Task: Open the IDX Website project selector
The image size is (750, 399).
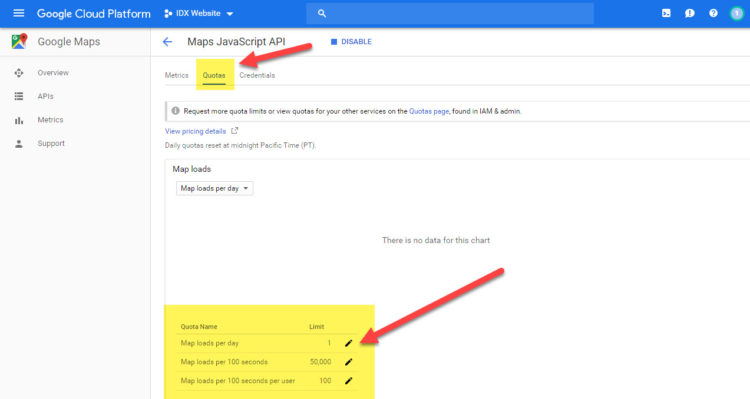Action: coord(199,13)
